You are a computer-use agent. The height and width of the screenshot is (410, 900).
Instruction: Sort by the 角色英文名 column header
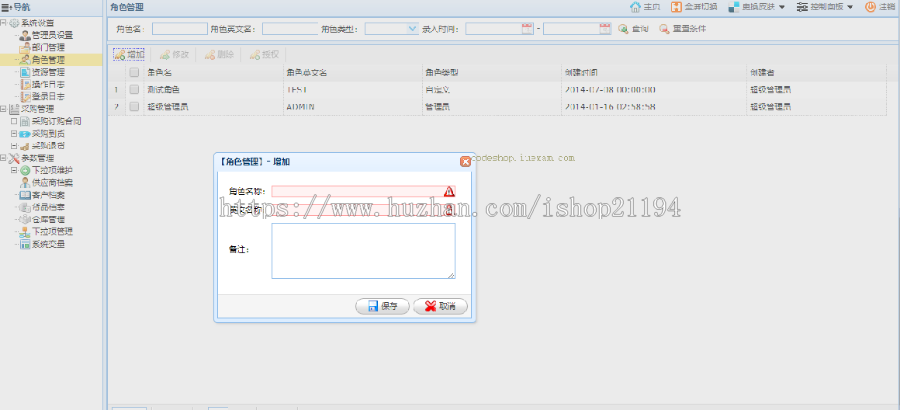(352, 72)
